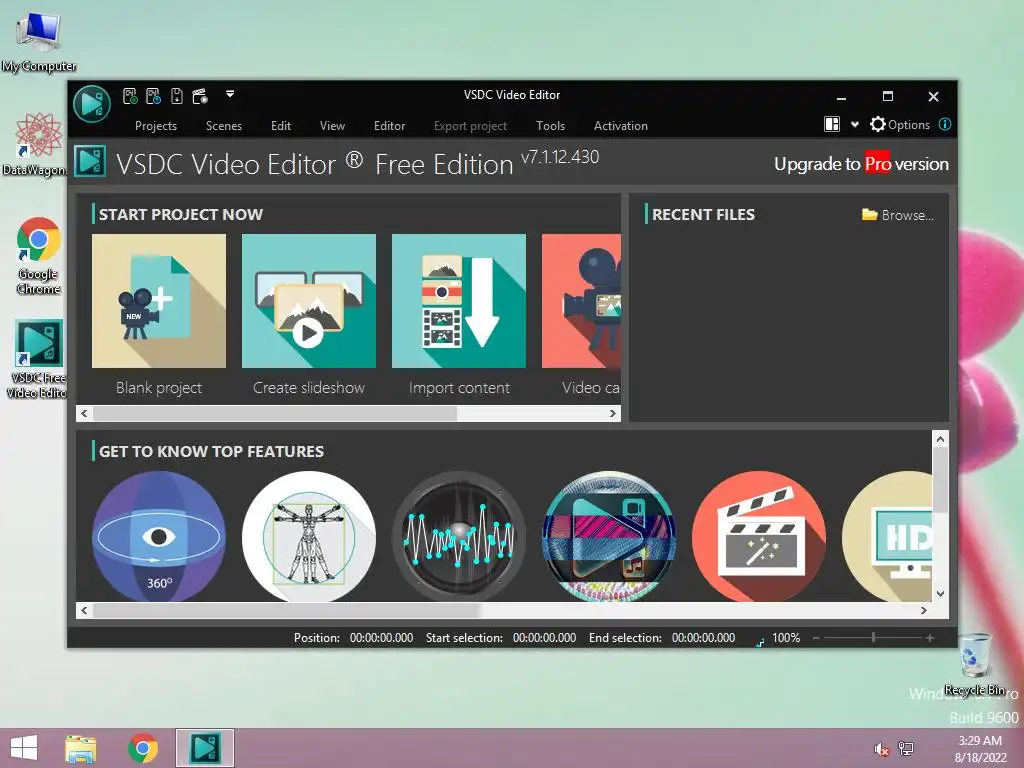This screenshot has height=768, width=1024.
Task: Open the Edit menu
Action: (281, 125)
